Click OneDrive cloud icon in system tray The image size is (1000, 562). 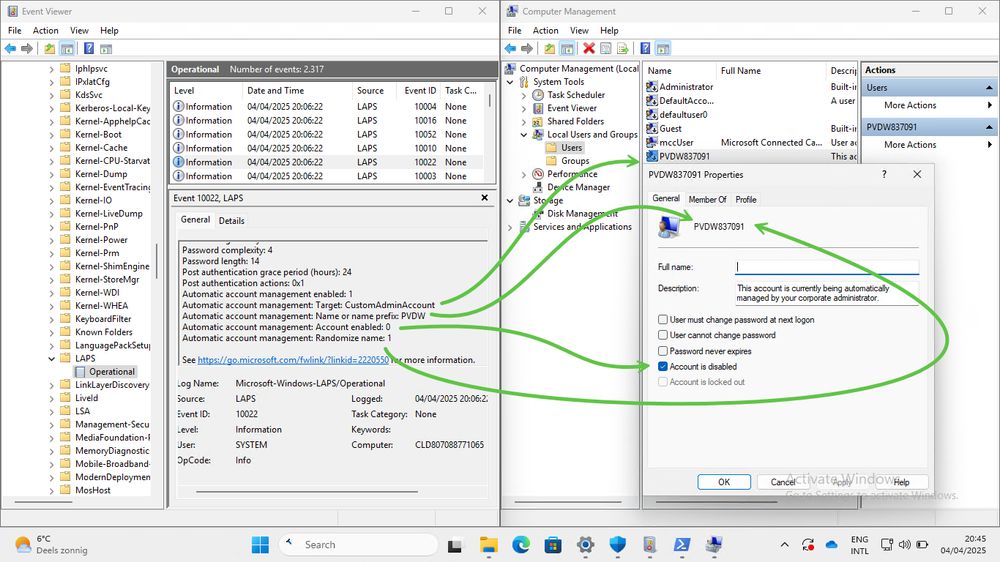[x=831, y=545]
